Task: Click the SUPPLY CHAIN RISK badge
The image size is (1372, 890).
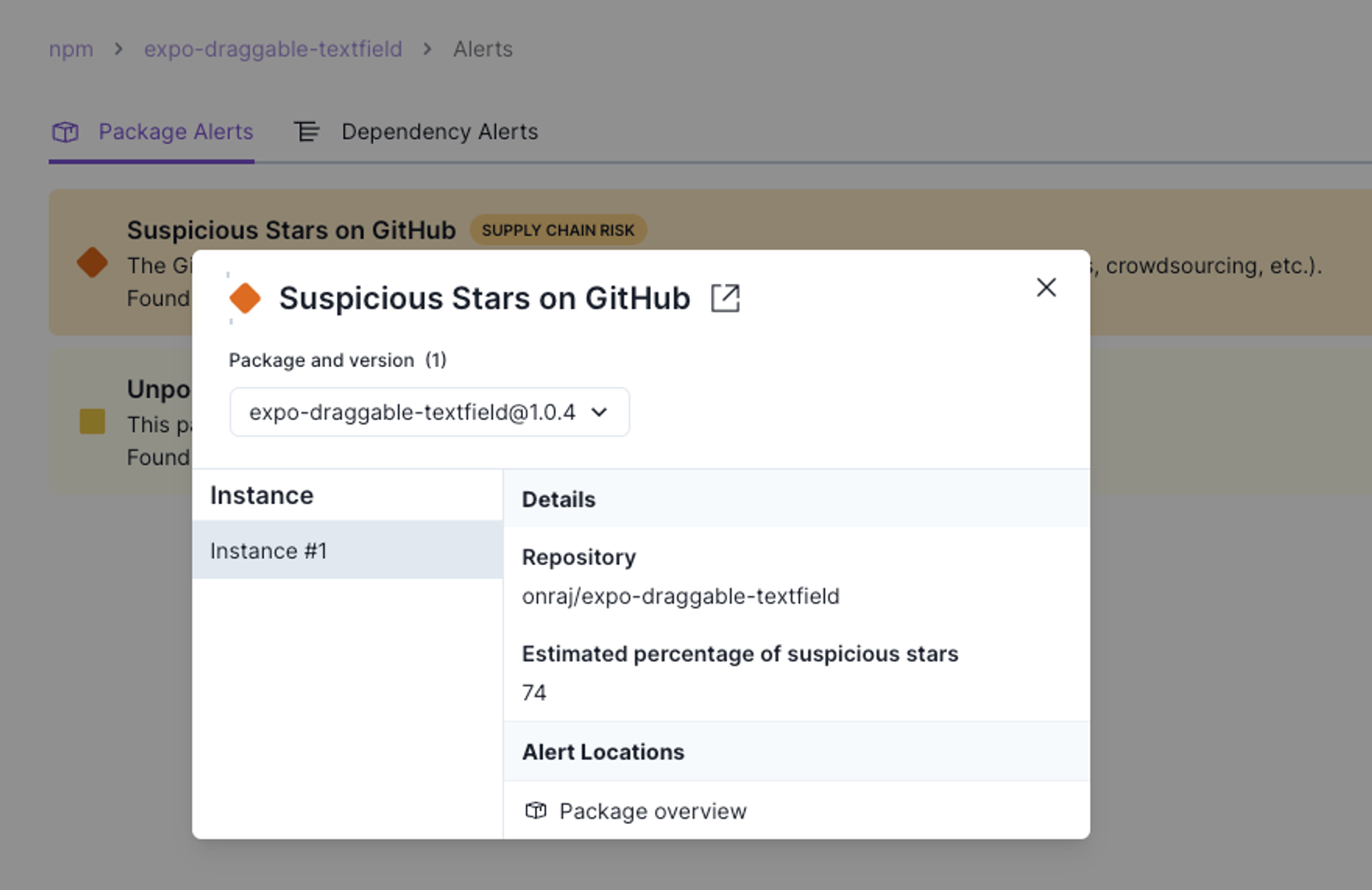Action: coord(558,230)
